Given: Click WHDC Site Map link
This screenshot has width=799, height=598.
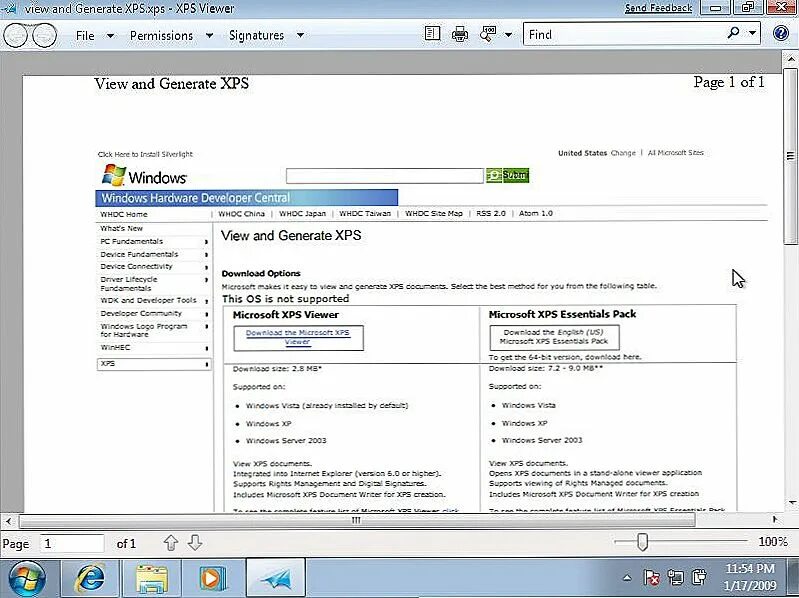Looking at the screenshot, I should (434, 213).
